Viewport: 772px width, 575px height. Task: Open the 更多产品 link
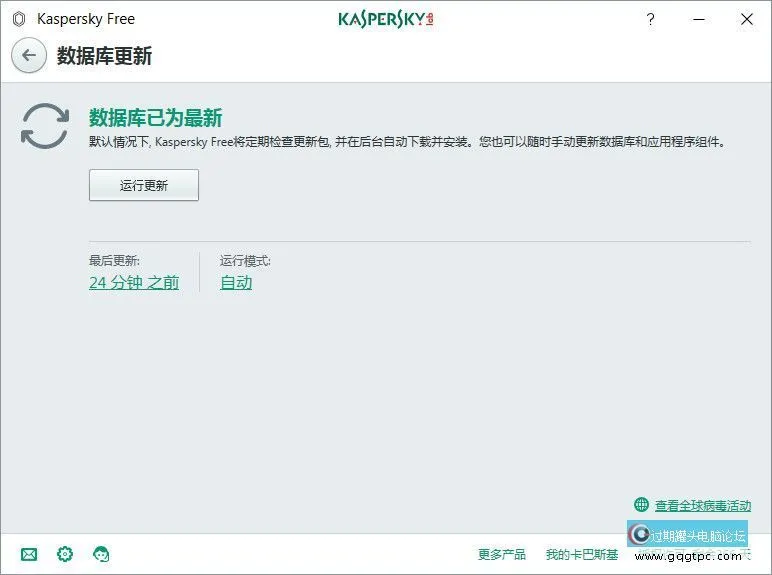pos(502,555)
